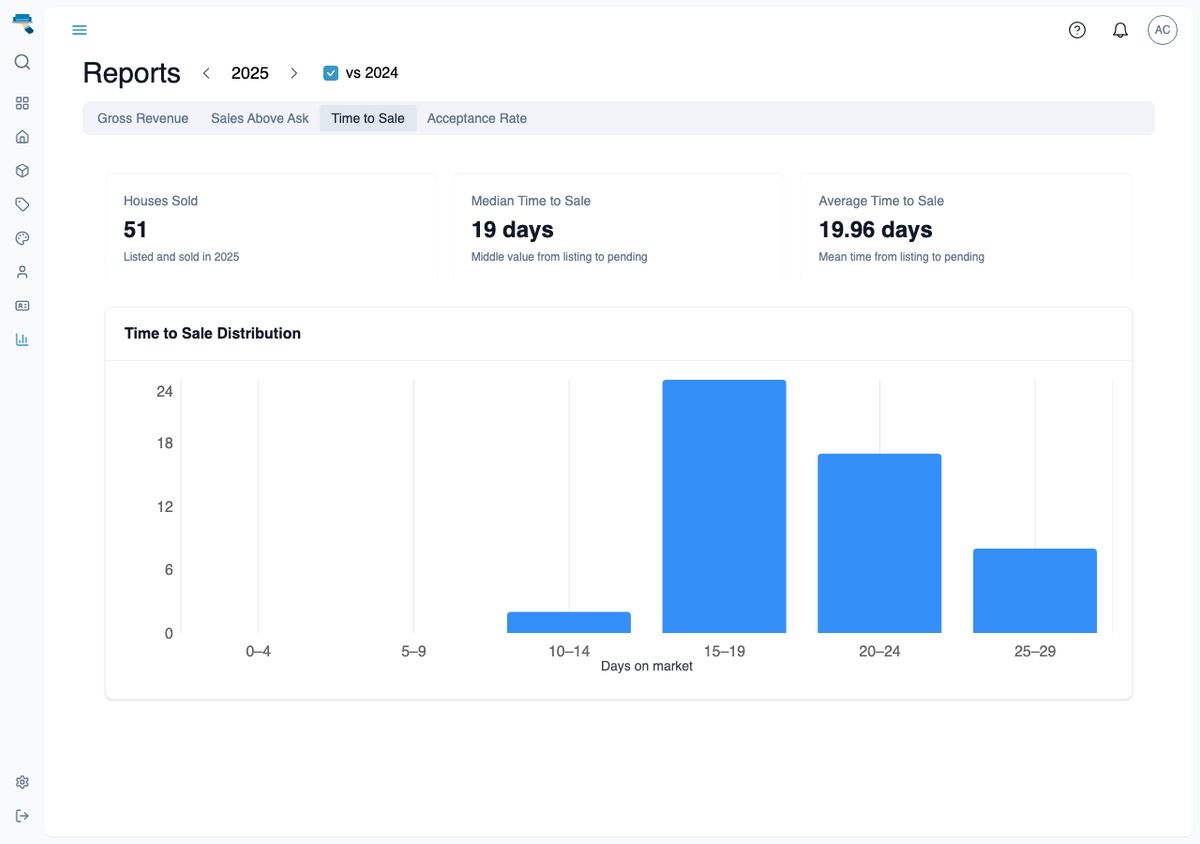The width and height of the screenshot is (1200, 844).
Task: Click the Houses Sold value 51
Action: pos(136,230)
